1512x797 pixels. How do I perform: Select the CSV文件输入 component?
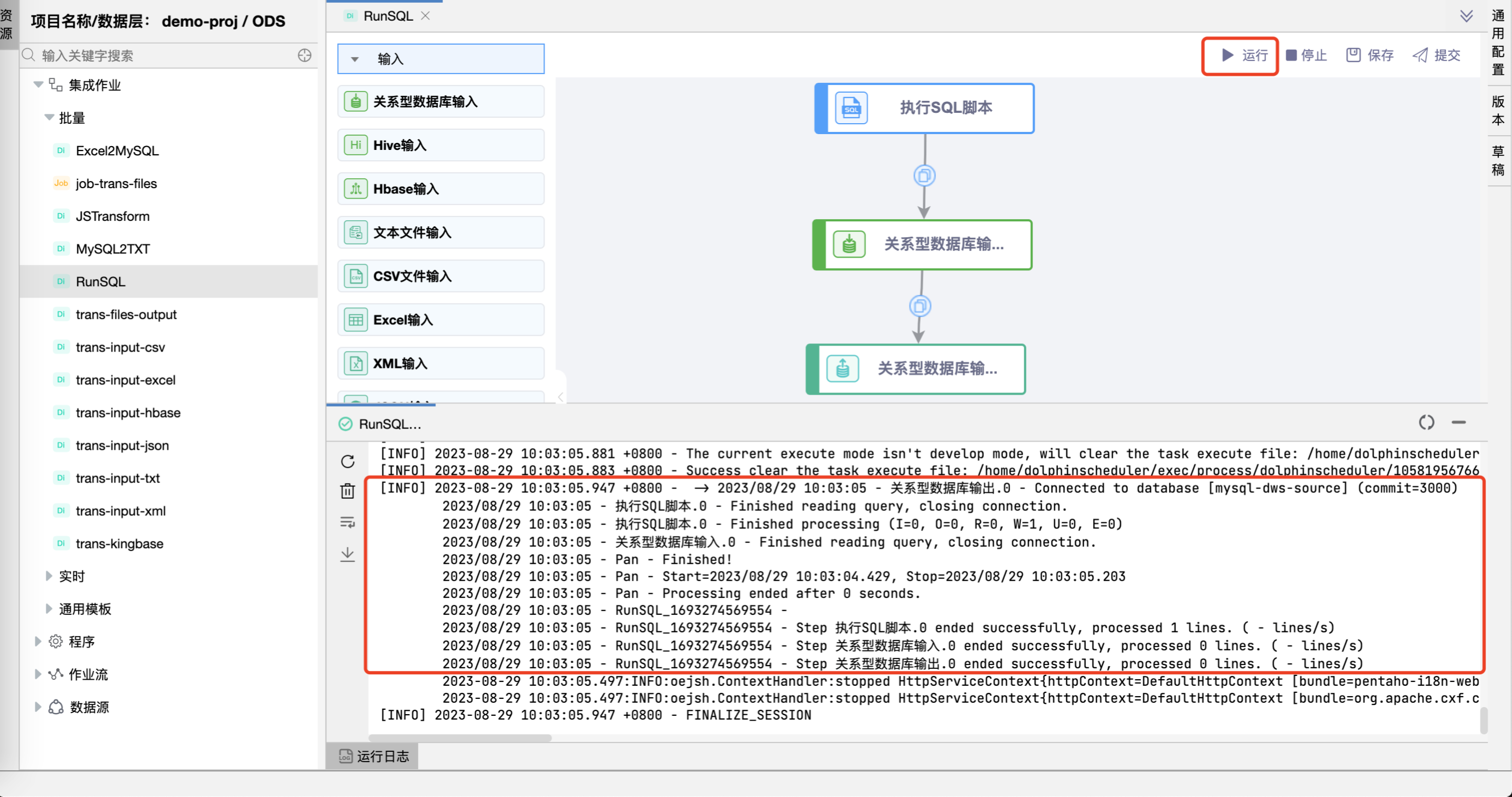[x=441, y=276]
